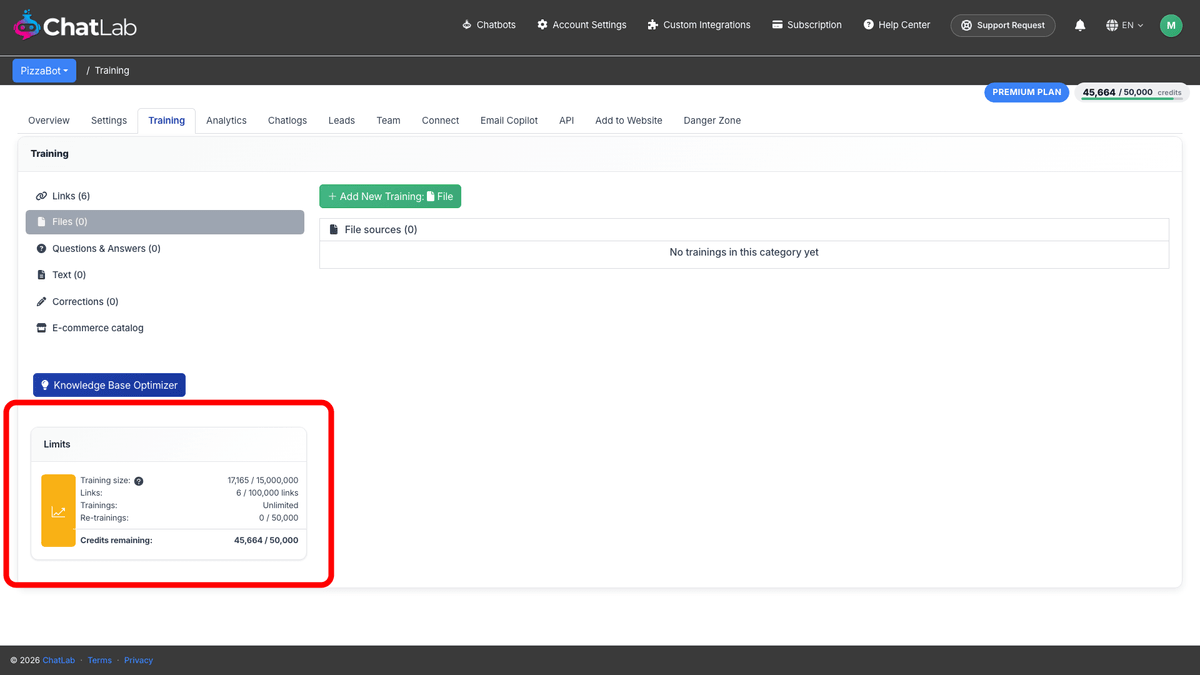The width and height of the screenshot is (1200, 675).
Task: Open the Privacy link in footer
Action: point(138,660)
